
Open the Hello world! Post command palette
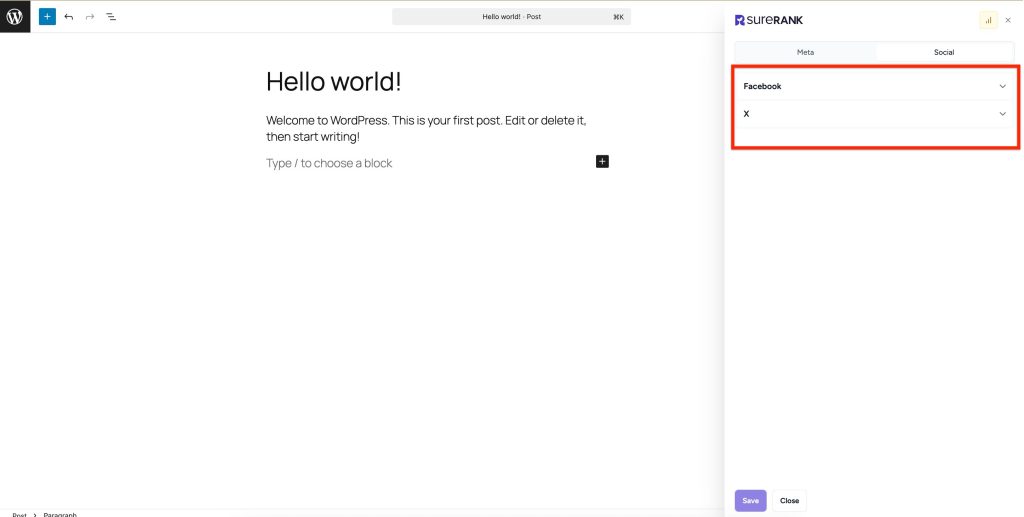(511, 17)
